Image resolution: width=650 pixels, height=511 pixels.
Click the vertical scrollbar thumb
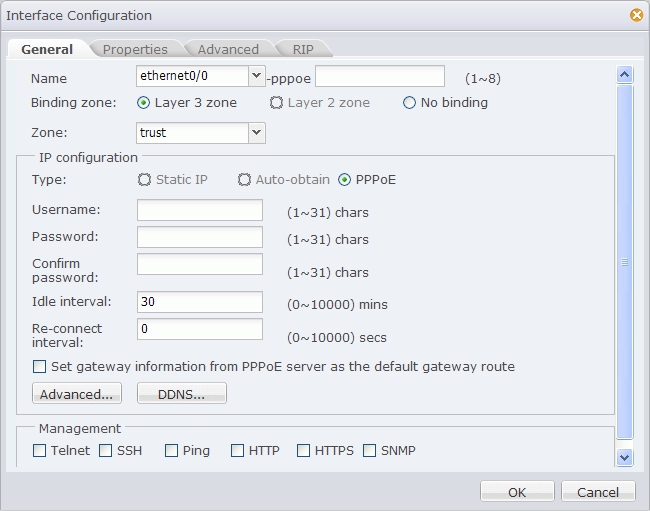pyautogui.click(x=625, y=262)
